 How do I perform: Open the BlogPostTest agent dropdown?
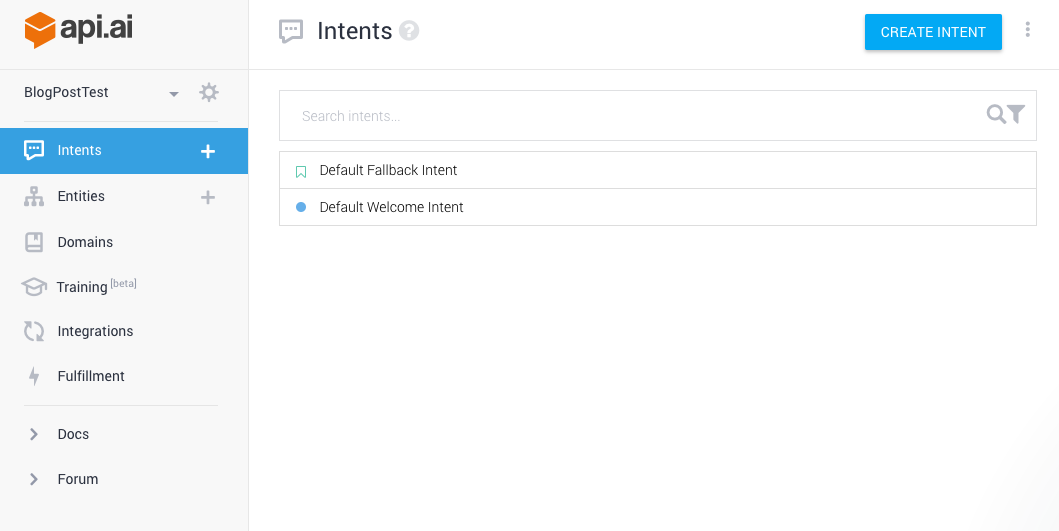point(174,94)
